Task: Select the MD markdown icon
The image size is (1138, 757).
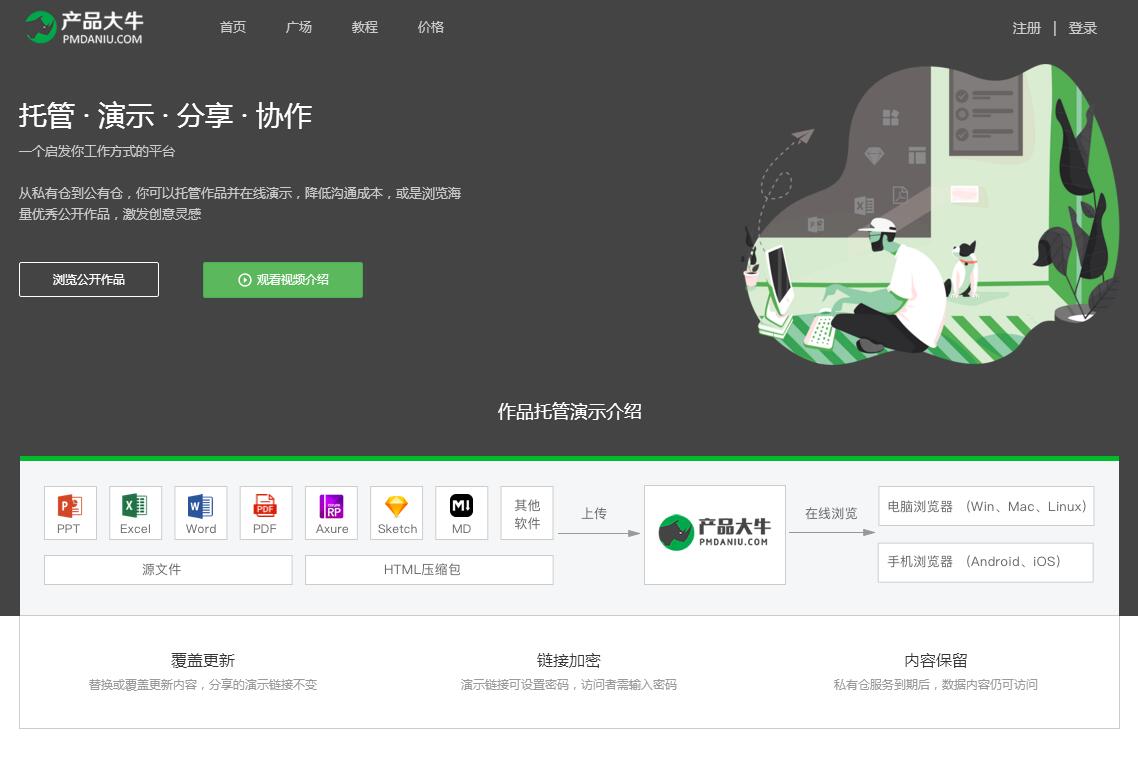Action: pyautogui.click(x=462, y=513)
